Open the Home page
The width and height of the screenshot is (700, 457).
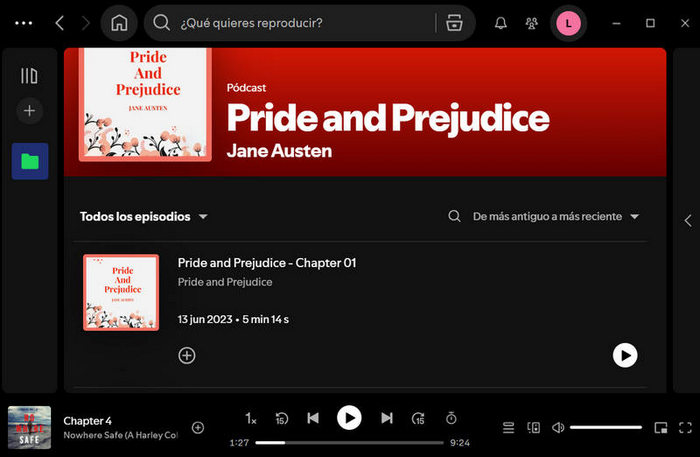point(119,23)
